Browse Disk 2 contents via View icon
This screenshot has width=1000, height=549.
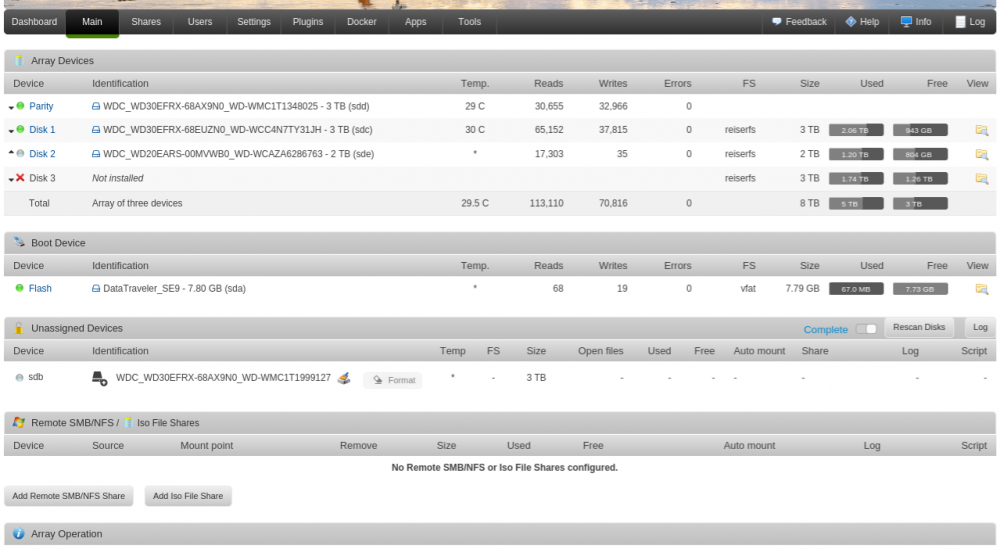(x=982, y=154)
